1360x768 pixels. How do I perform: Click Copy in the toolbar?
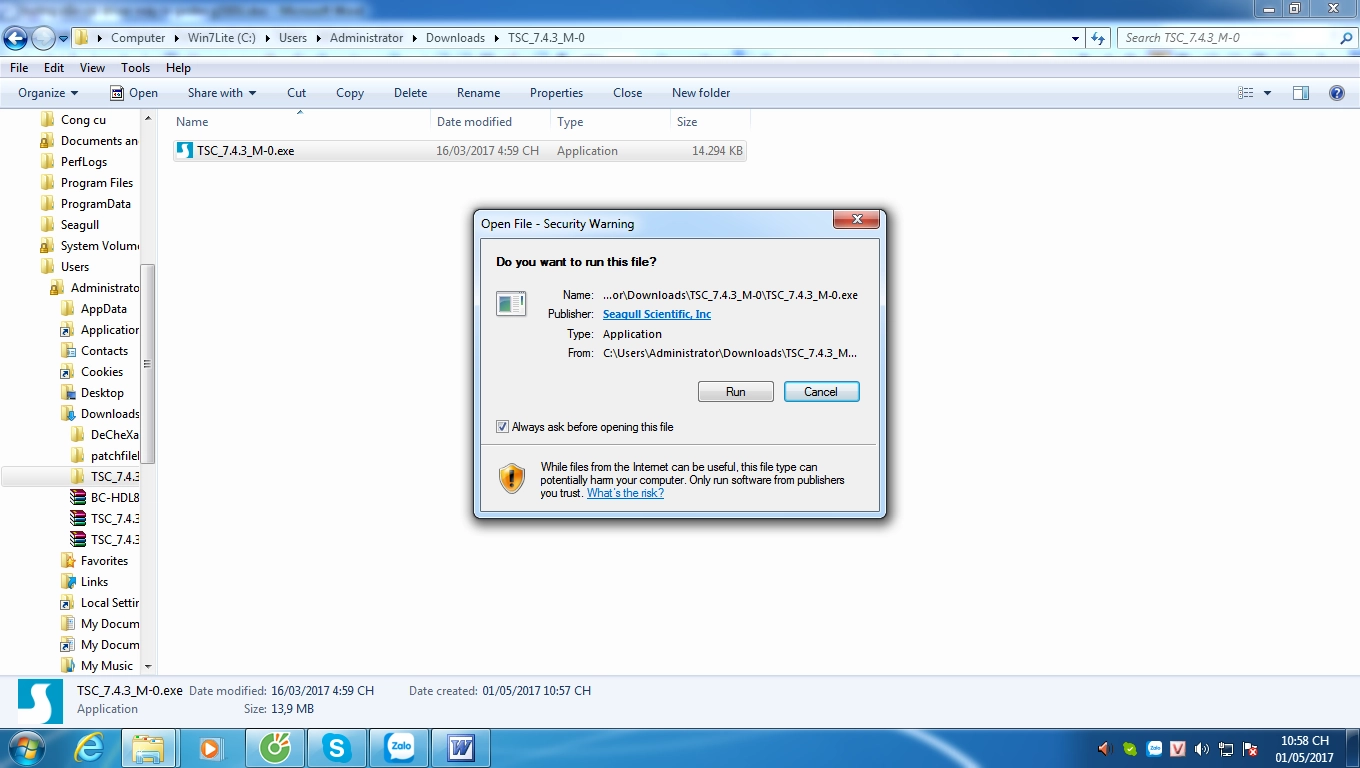point(350,93)
